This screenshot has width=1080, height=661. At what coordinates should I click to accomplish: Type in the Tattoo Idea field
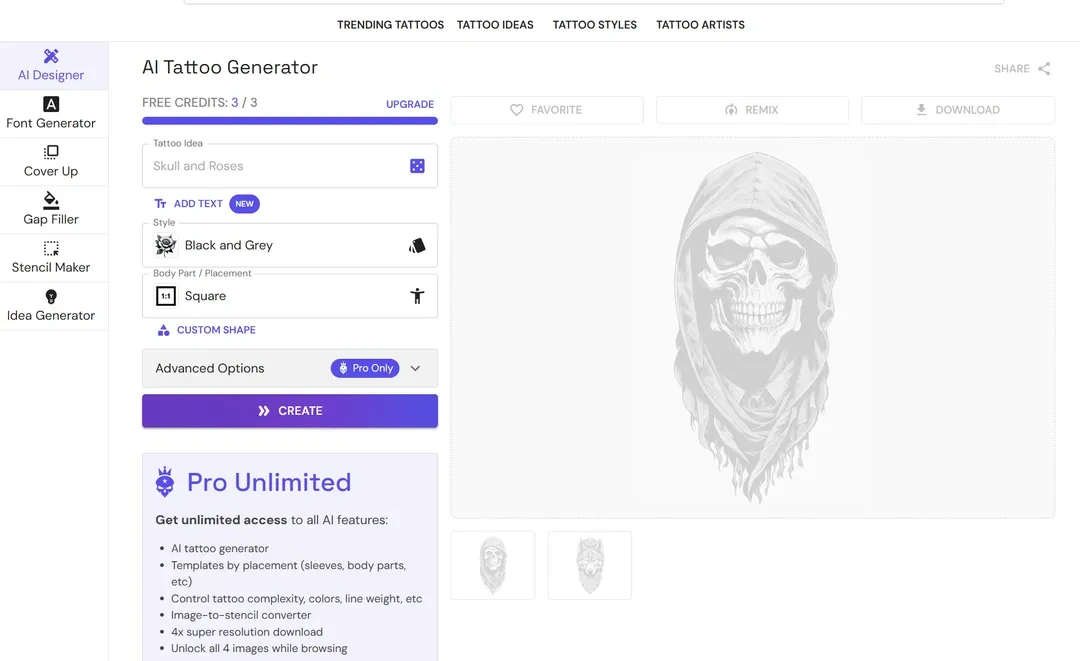(x=275, y=166)
